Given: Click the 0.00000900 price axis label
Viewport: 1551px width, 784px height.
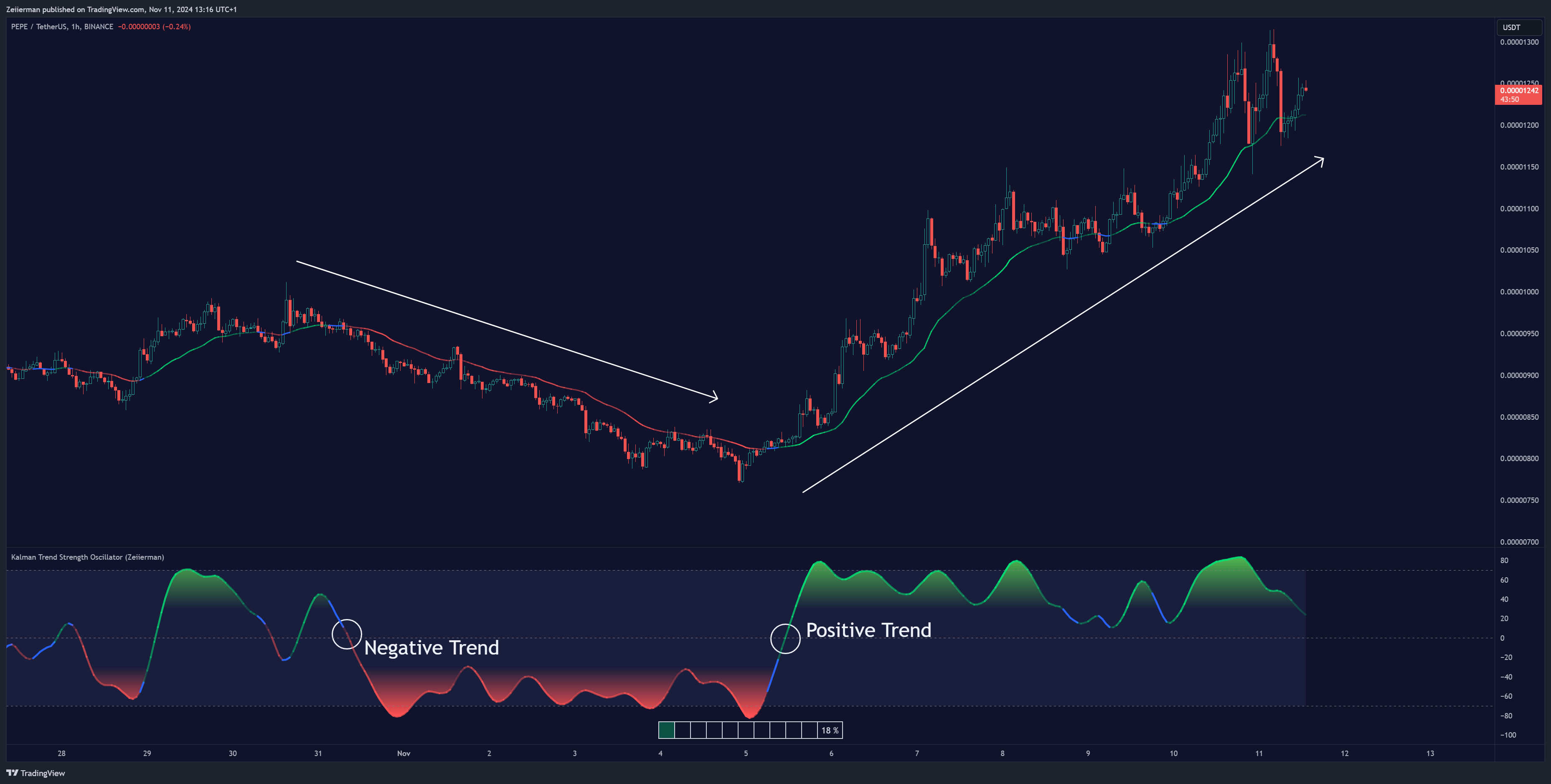Looking at the screenshot, I should pos(1519,375).
